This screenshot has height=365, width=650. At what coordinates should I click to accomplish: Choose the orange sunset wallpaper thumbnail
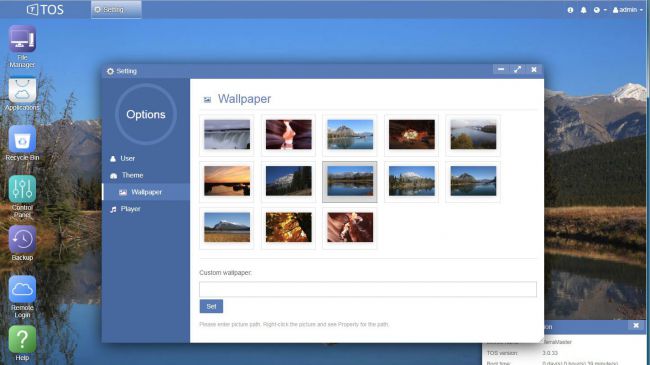click(x=227, y=181)
